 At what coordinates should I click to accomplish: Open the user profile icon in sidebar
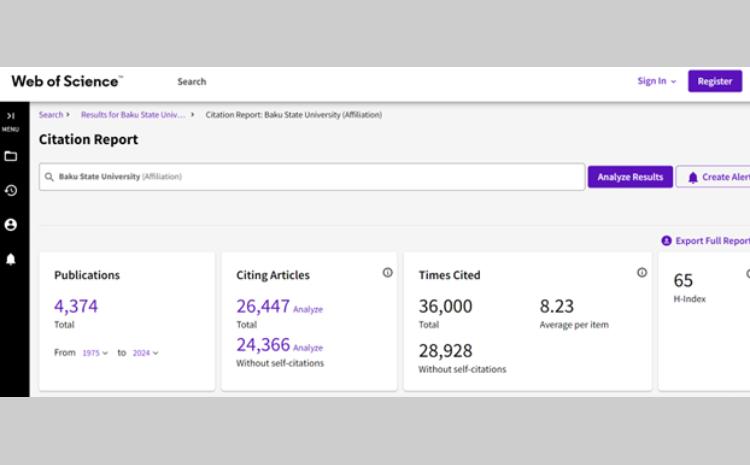coord(11,225)
